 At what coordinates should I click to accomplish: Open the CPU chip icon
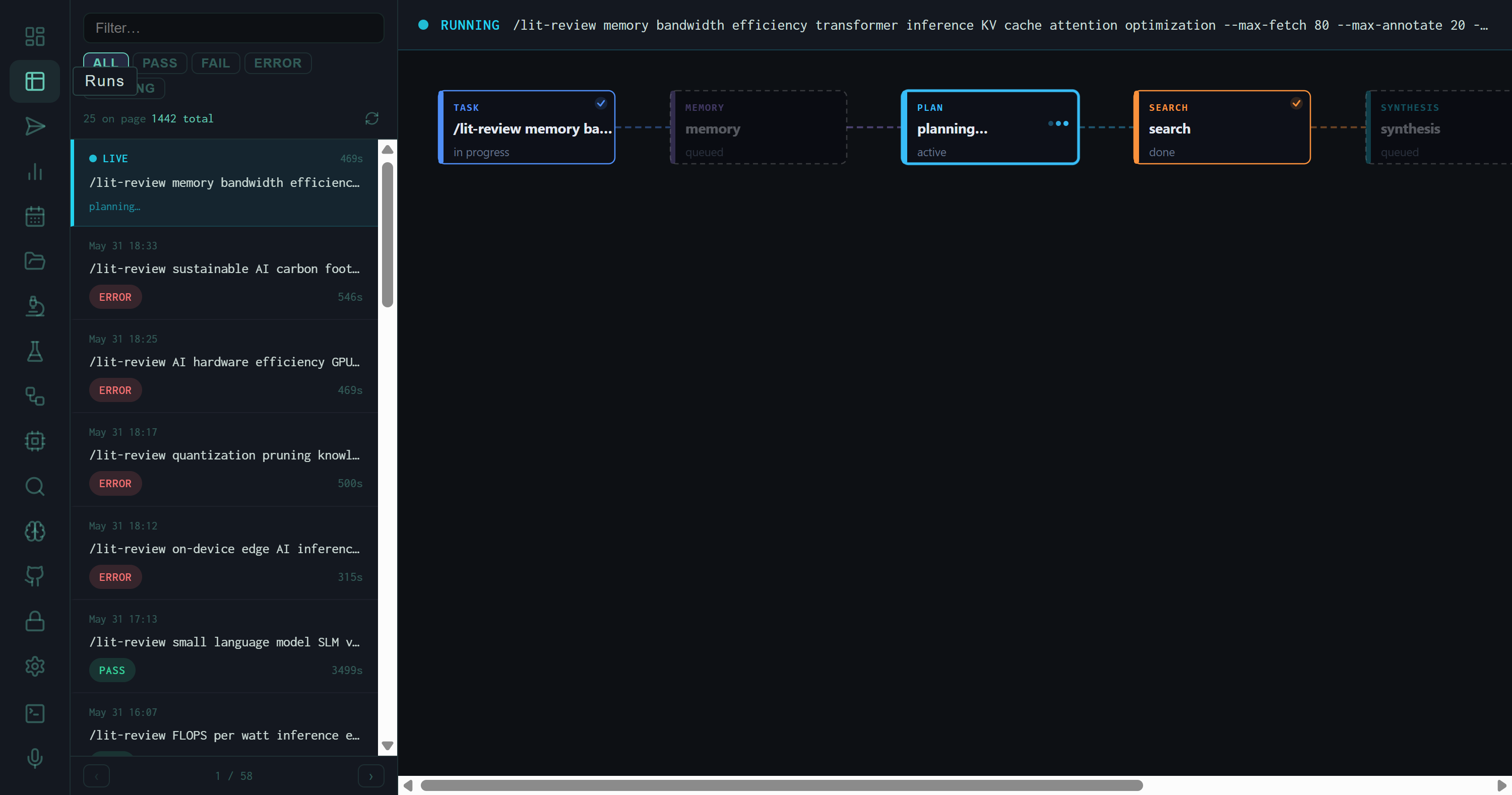click(35, 441)
